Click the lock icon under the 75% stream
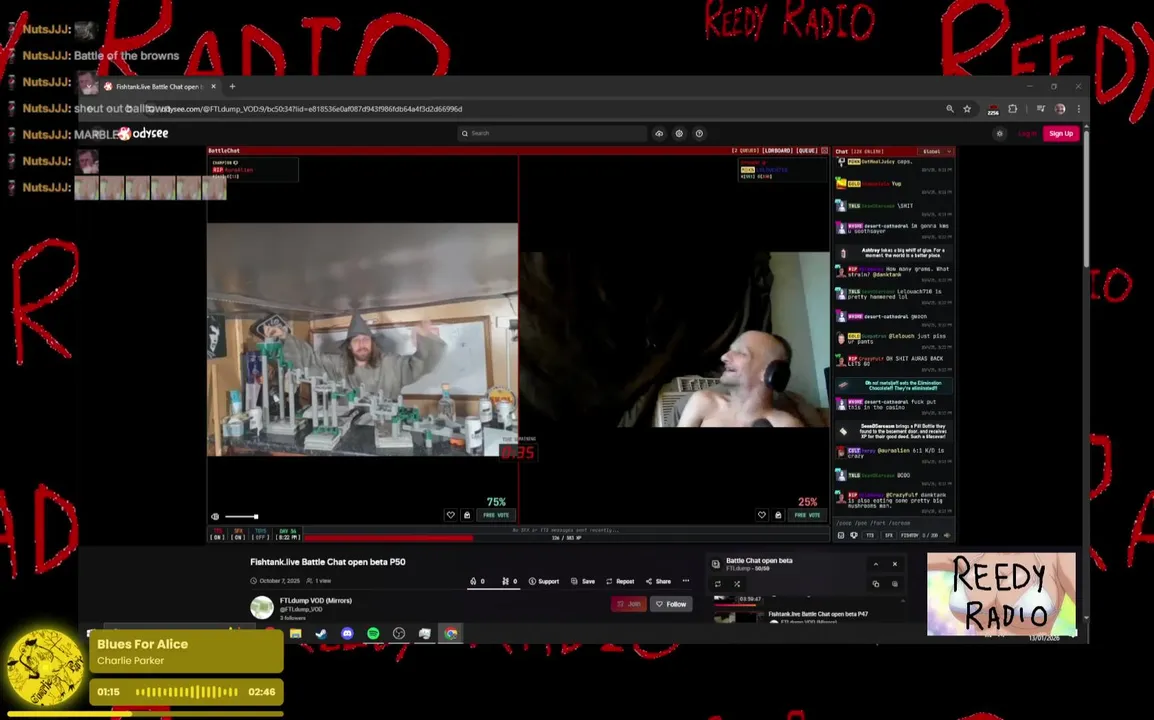 coord(467,515)
